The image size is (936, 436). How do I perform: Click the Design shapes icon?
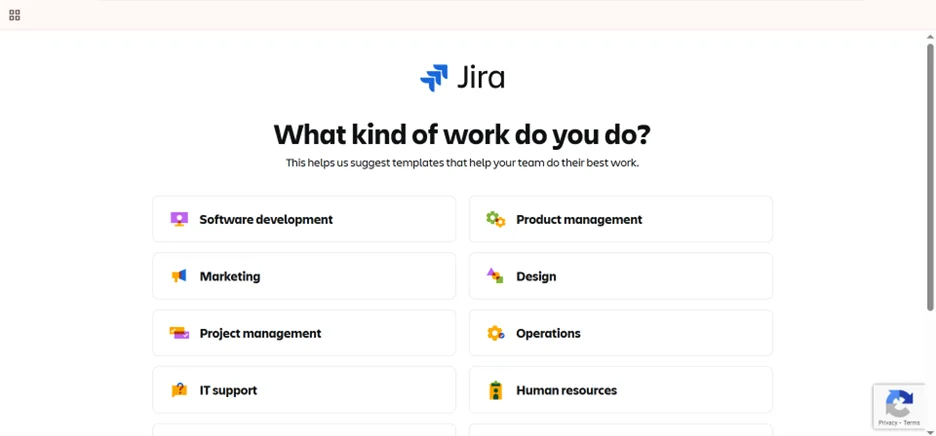coord(495,276)
